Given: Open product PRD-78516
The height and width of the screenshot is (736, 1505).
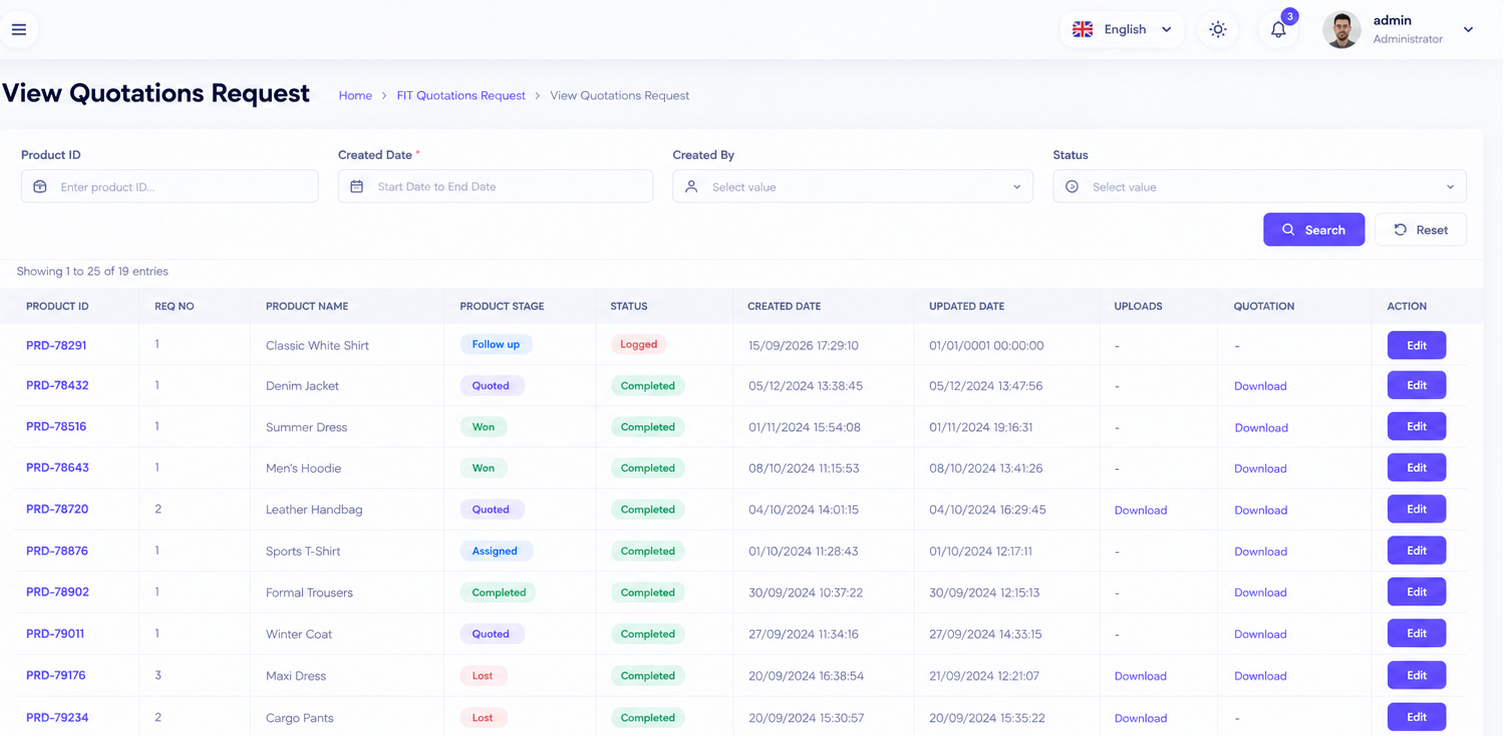Looking at the screenshot, I should click(x=56, y=427).
